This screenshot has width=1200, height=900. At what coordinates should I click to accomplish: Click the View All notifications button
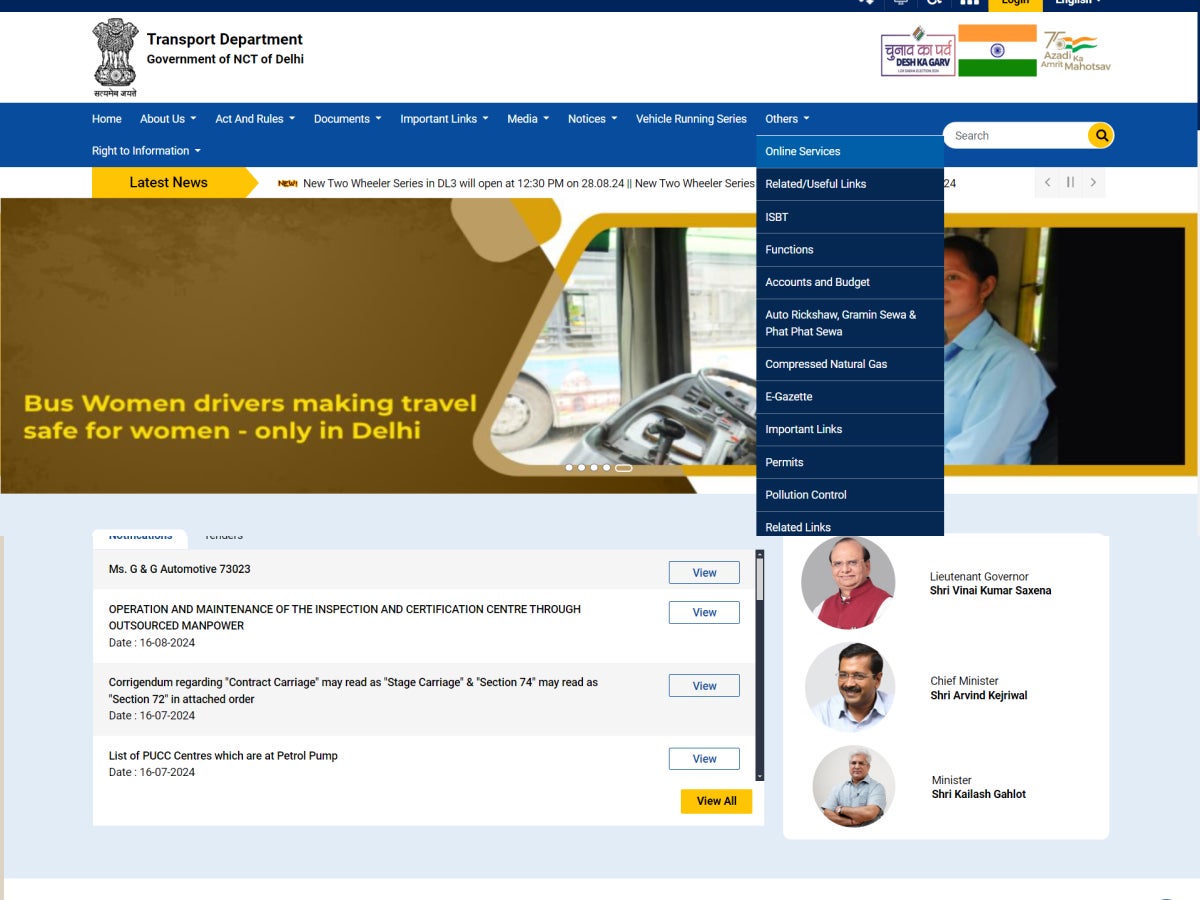(x=716, y=801)
